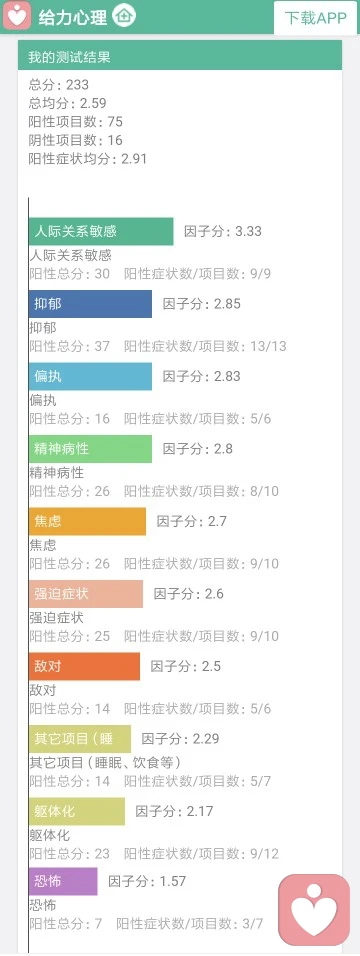The width and height of the screenshot is (360, 956).
Task: Click 因子分: 3.33 score label
Action: [223, 231]
